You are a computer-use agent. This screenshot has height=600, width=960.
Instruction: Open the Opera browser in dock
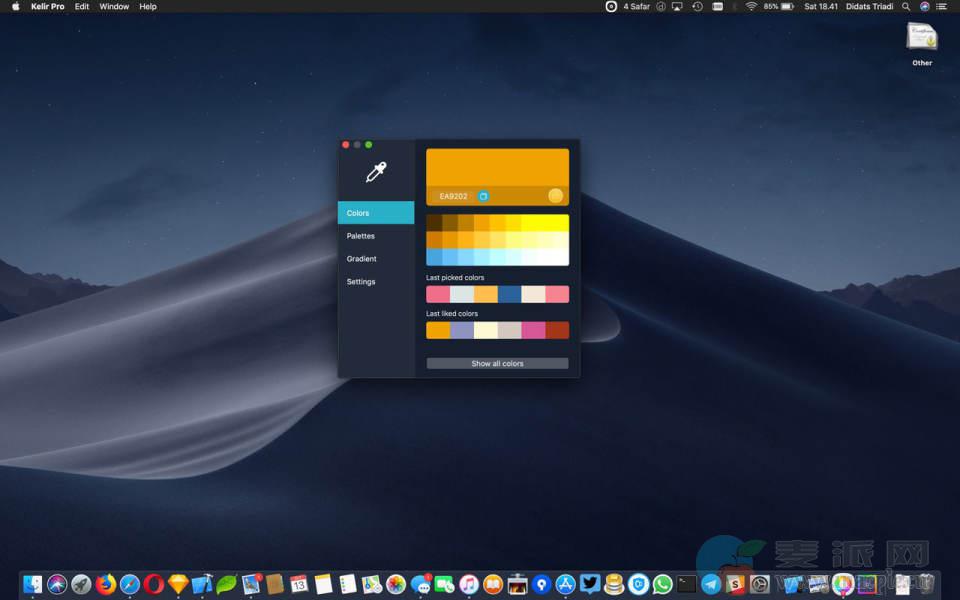coord(154,584)
